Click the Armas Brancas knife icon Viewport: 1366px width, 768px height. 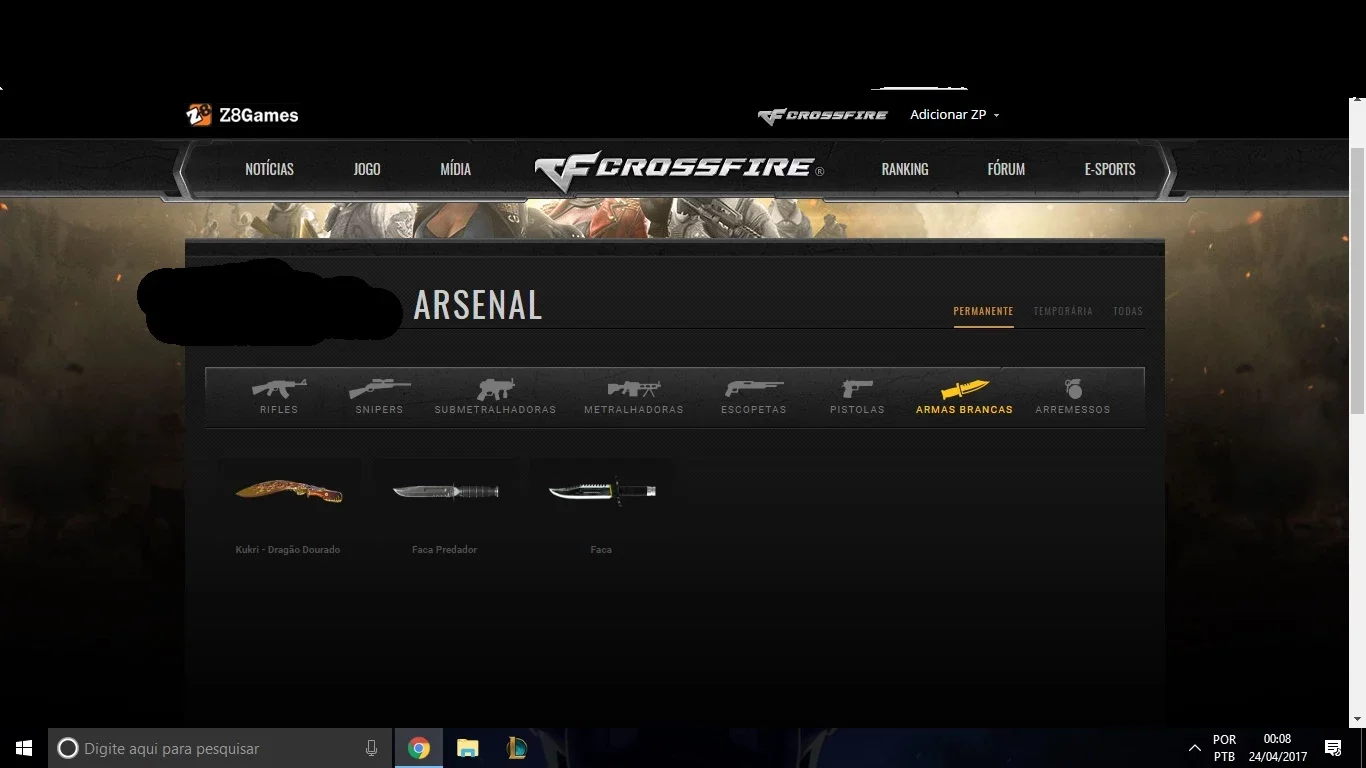coord(964,389)
